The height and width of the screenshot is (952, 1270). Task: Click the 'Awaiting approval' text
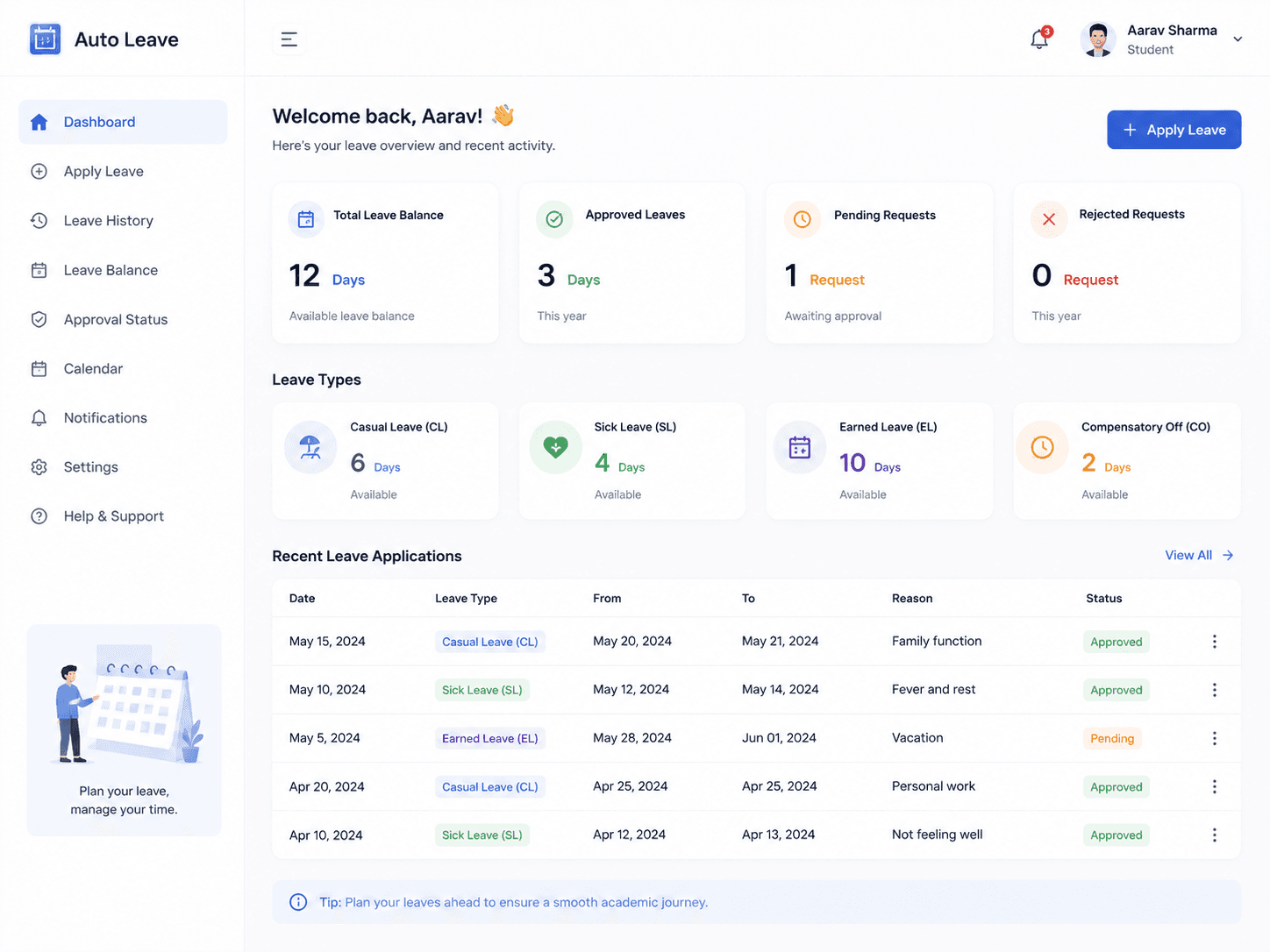(833, 316)
